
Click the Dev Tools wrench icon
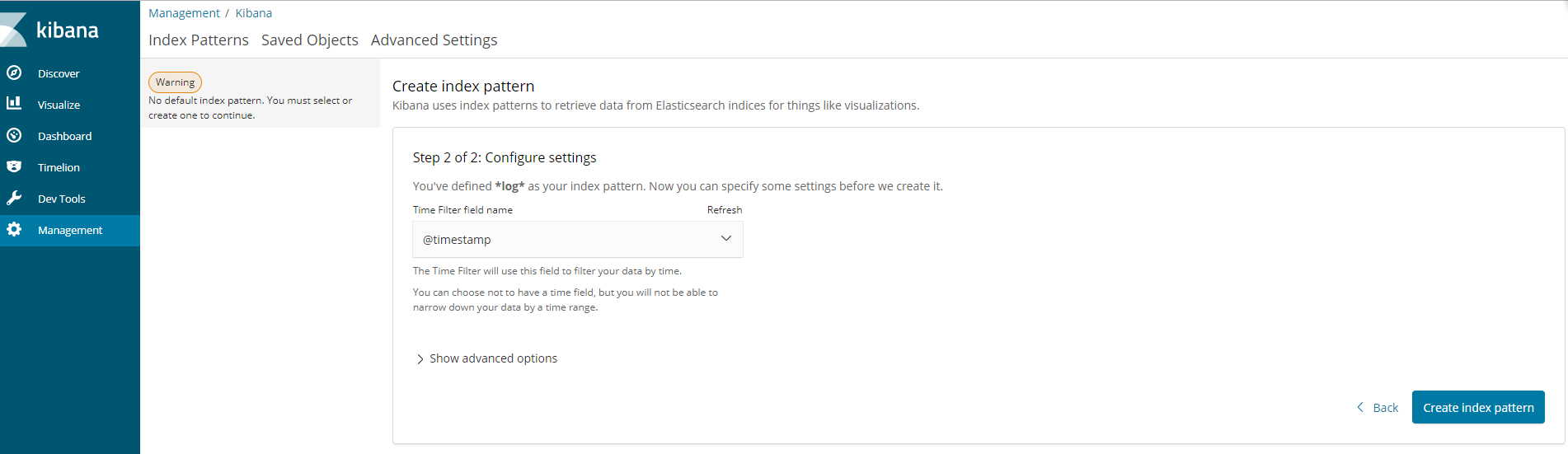[x=14, y=198]
